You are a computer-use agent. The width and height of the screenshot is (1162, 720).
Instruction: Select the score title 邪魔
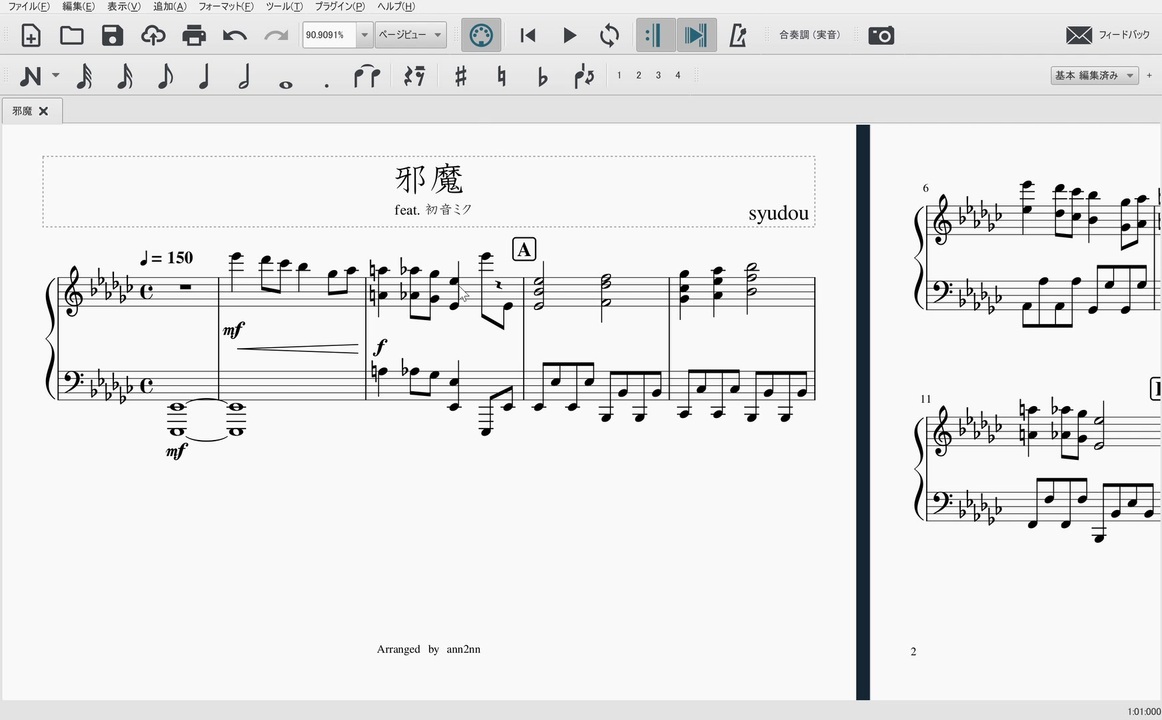pyautogui.click(x=429, y=179)
